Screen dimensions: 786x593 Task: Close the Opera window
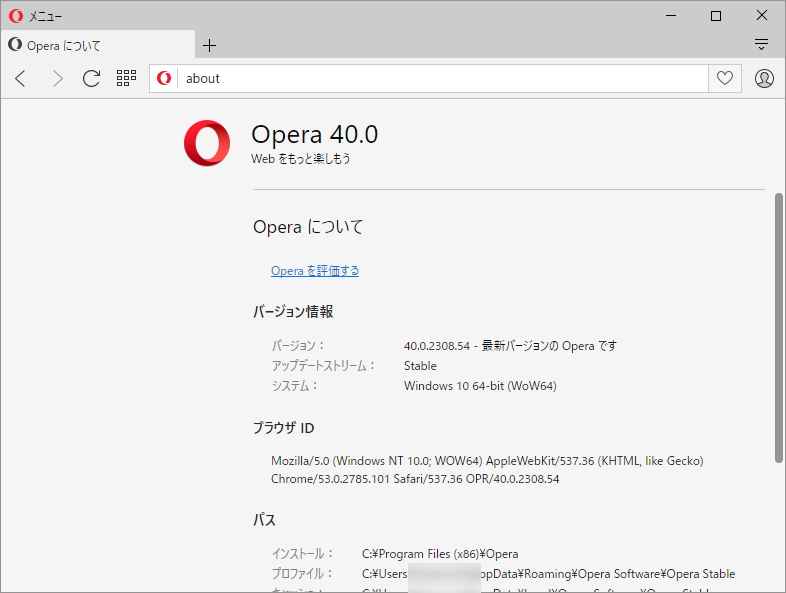761,16
